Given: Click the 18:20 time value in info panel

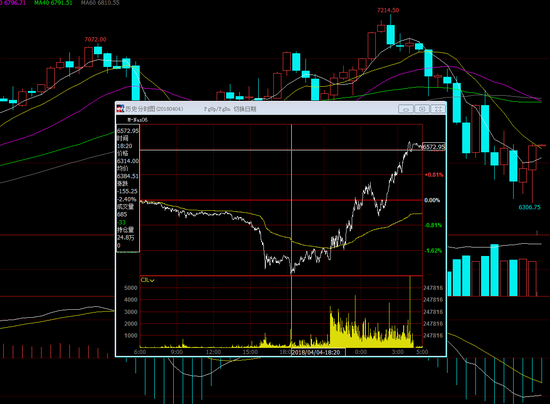Looking at the screenshot, I should click(x=125, y=146).
